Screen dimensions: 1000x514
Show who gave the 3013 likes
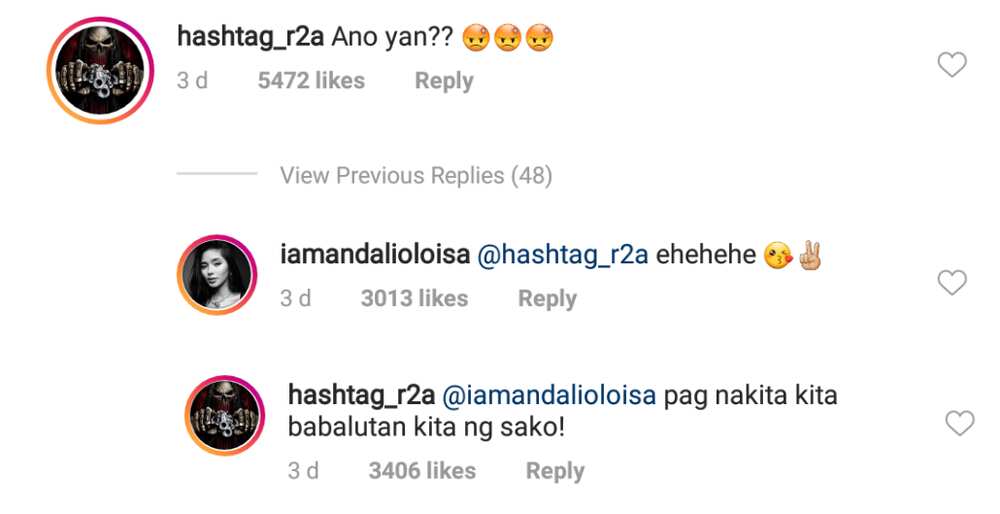tap(415, 298)
